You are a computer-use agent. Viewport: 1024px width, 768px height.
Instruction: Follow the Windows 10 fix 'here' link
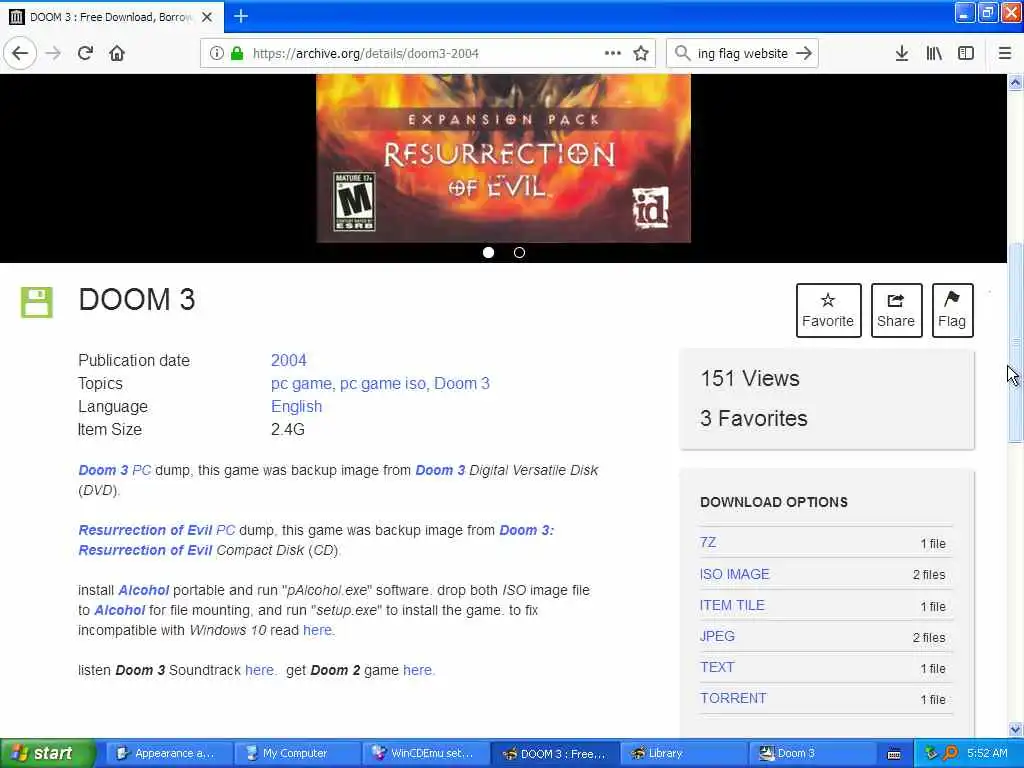tap(317, 630)
